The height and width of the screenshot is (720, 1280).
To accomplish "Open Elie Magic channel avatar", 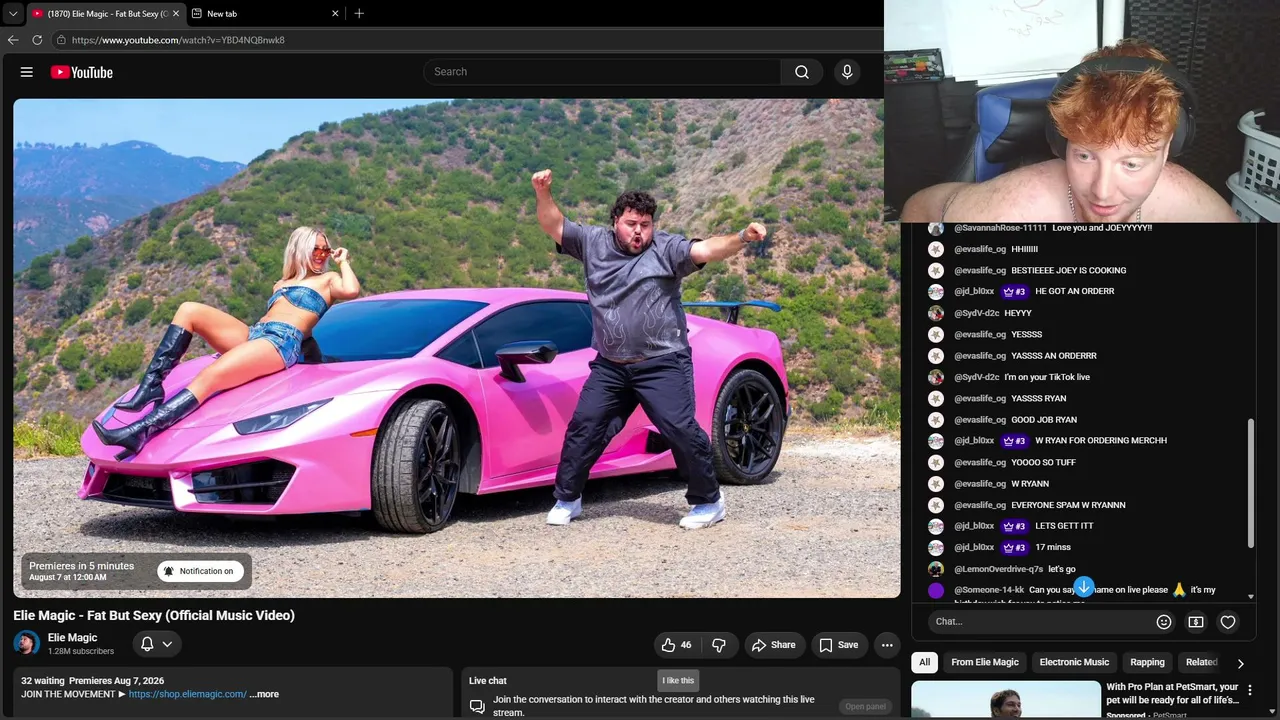I will [27, 644].
